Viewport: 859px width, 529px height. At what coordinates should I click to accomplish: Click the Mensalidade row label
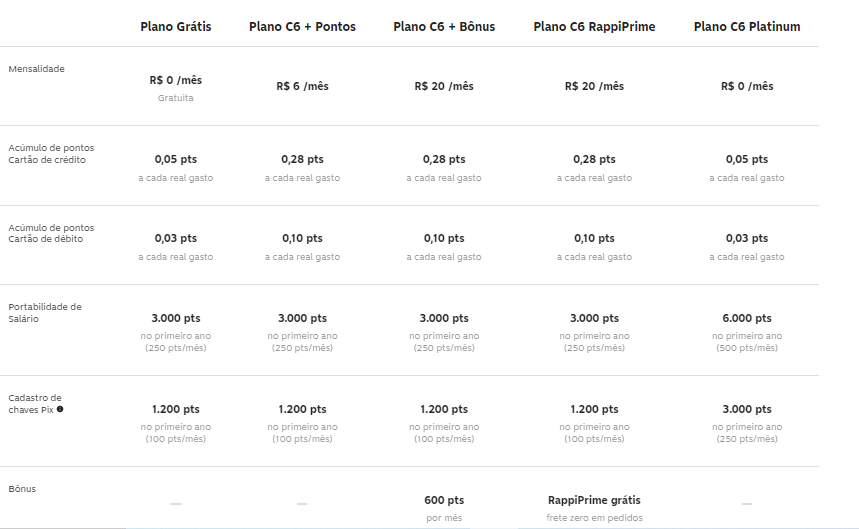tap(37, 69)
